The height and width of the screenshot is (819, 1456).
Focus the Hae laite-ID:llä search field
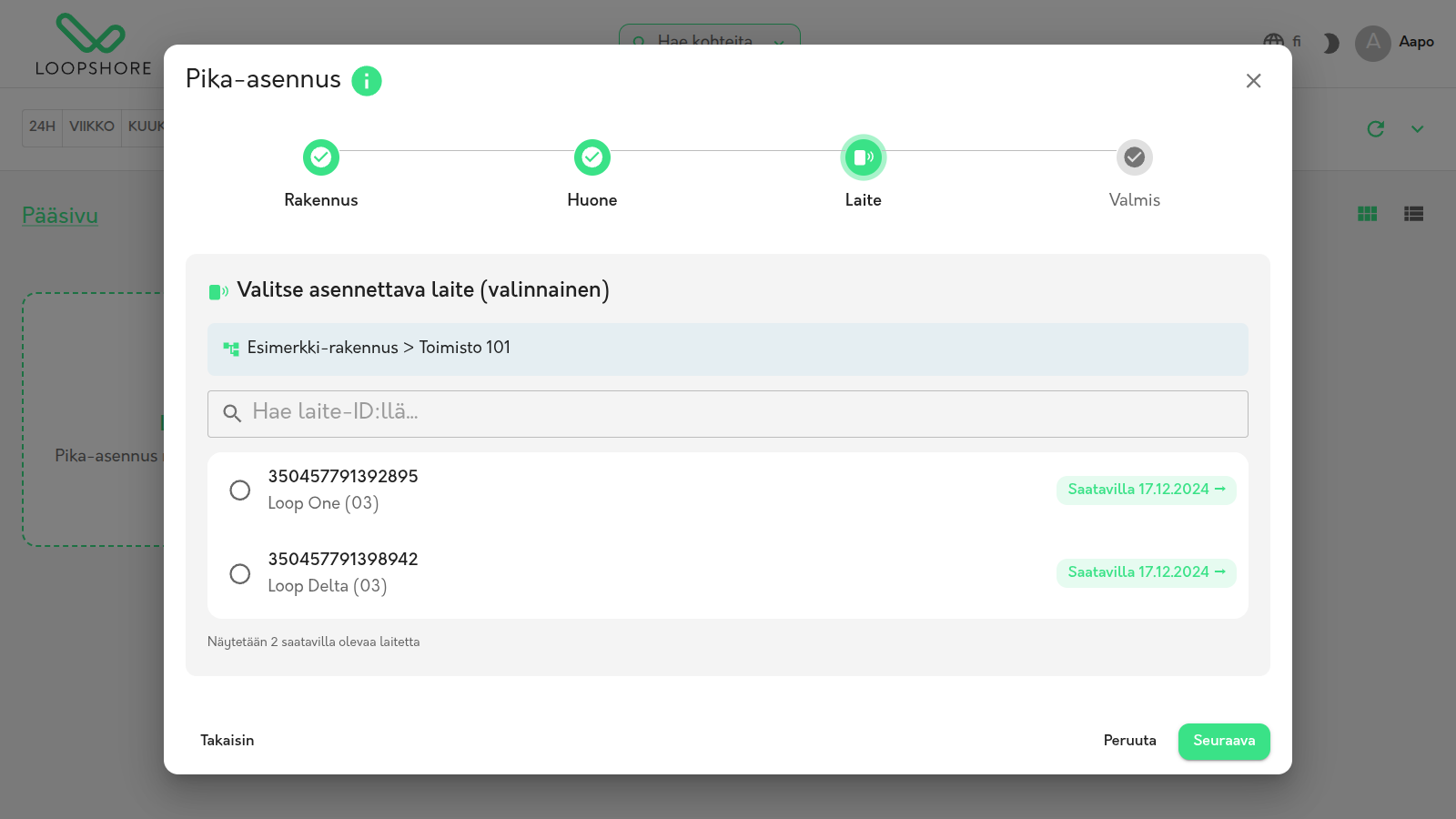pyautogui.click(x=728, y=414)
